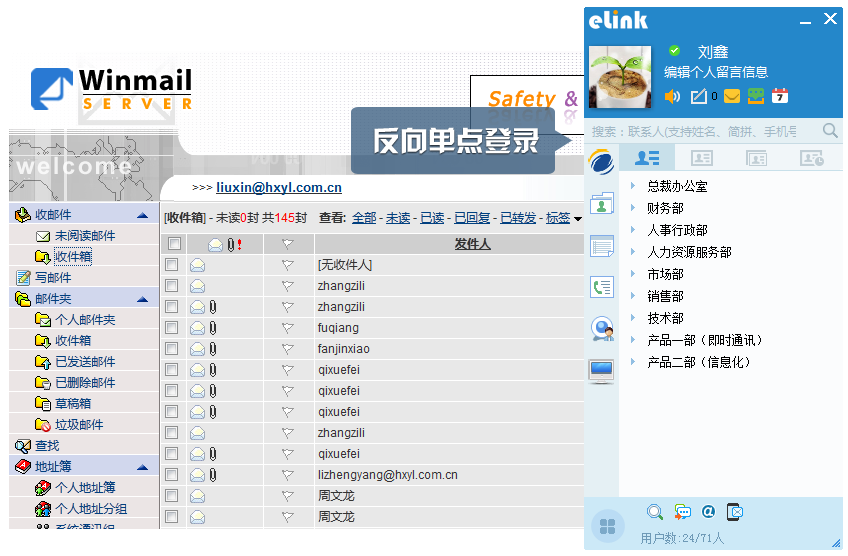Open 未阅读邮件 unread mail folder
Image resolution: width=848 pixels, height=556 pixels.
coord(85,236)
